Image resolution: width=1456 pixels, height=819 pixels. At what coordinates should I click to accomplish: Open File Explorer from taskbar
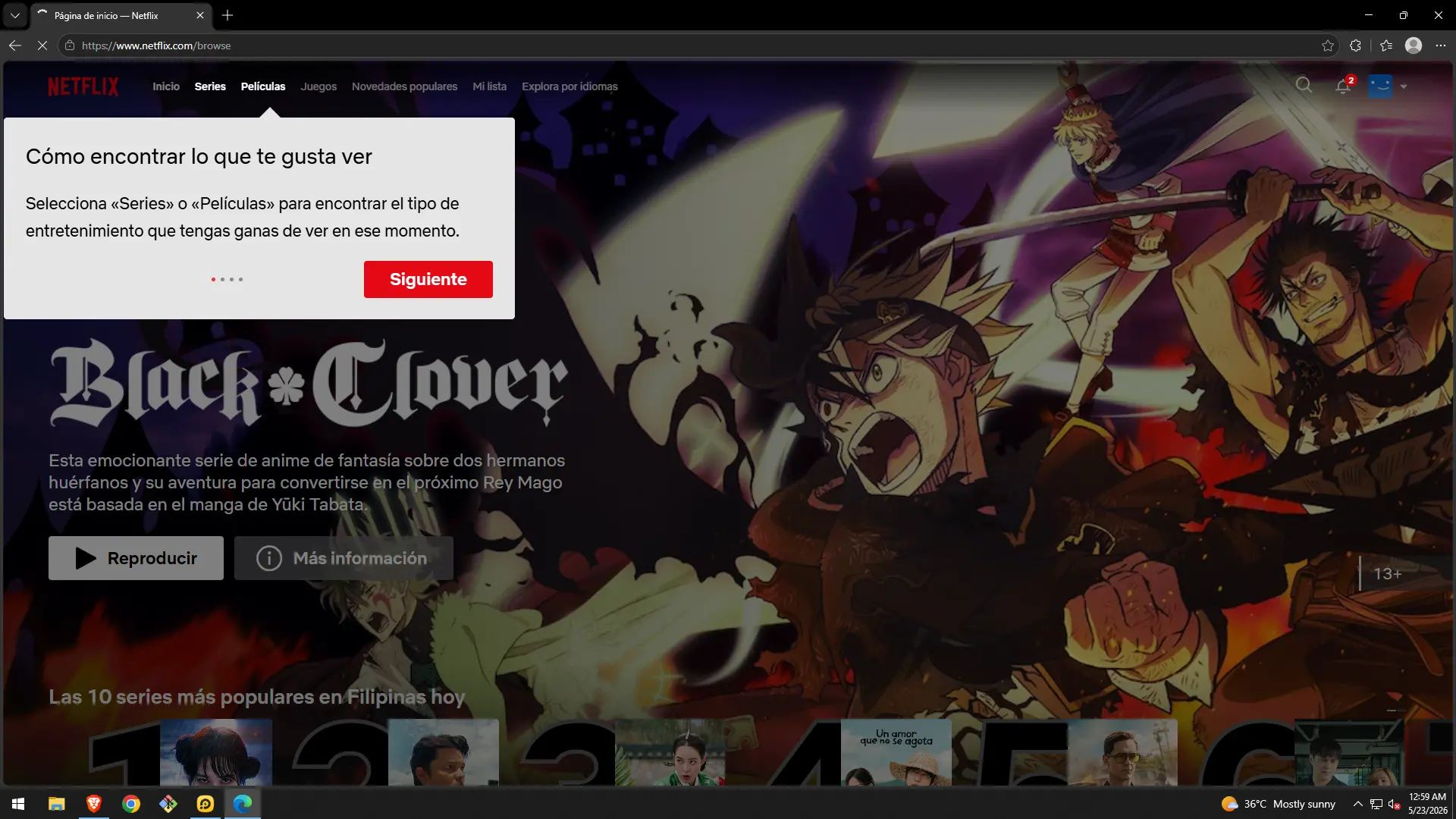(x=56, y=804)
